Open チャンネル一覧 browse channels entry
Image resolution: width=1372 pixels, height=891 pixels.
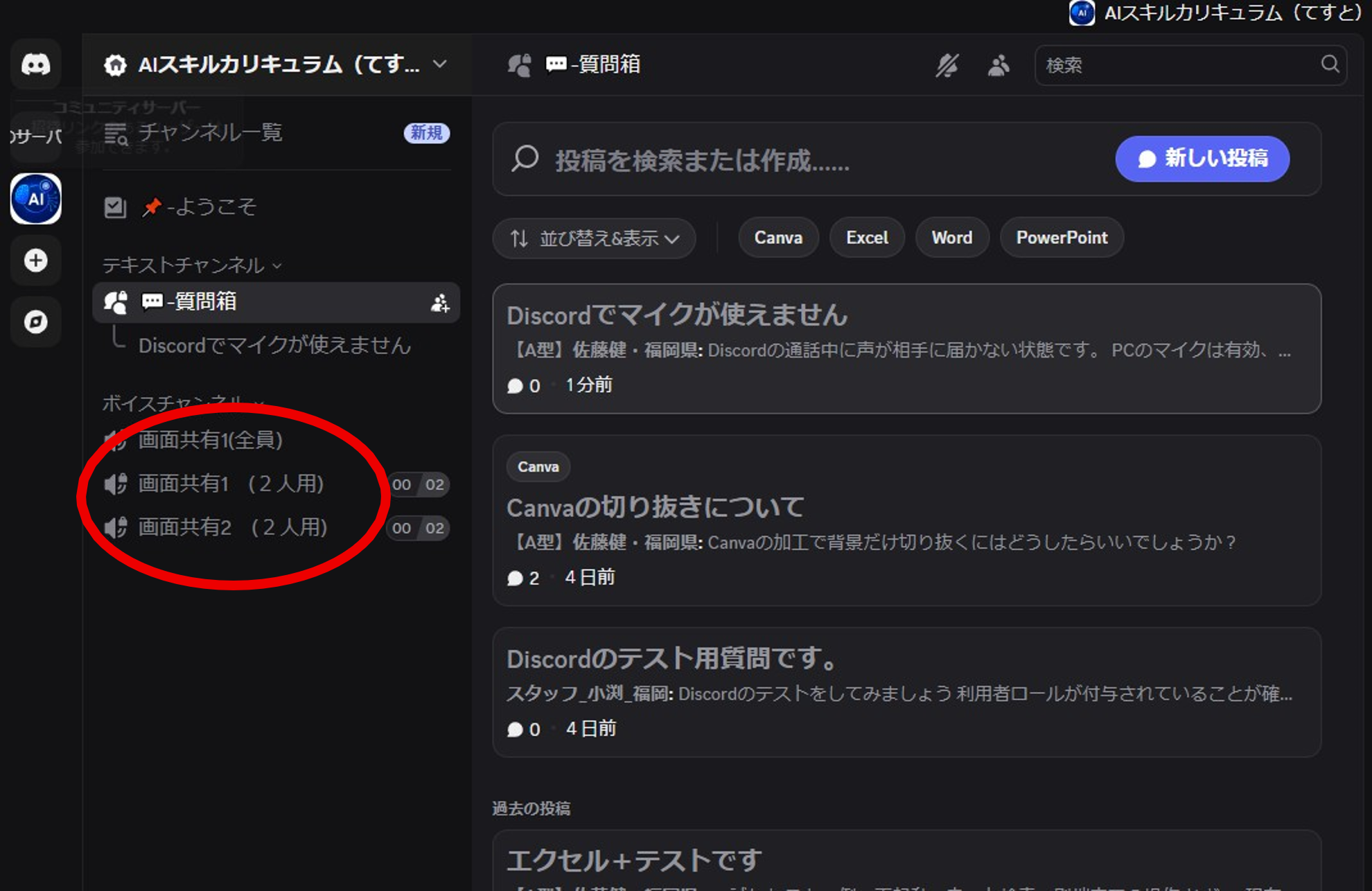277,132
